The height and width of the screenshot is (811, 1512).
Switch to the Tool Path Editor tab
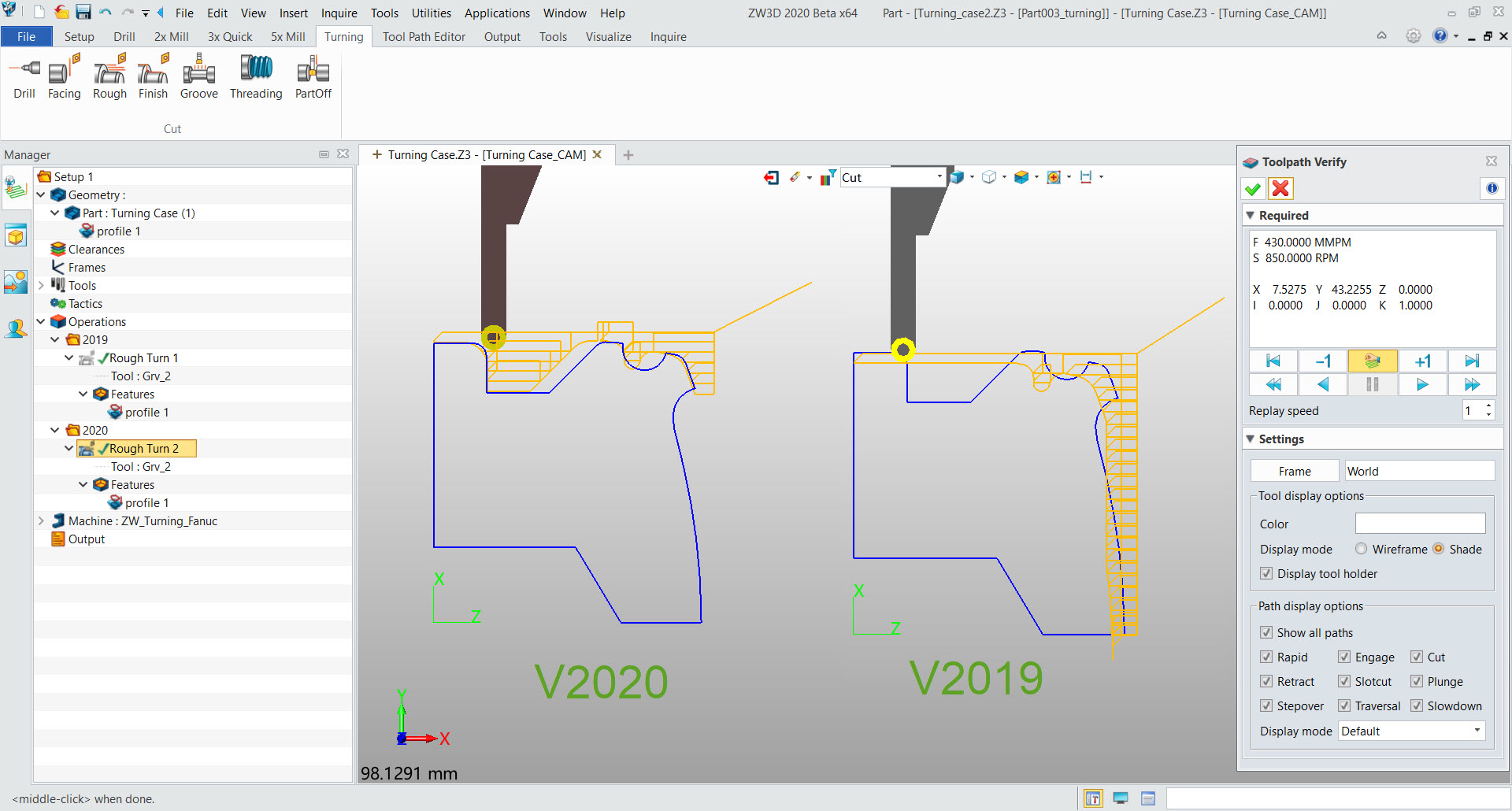point(424,37)
